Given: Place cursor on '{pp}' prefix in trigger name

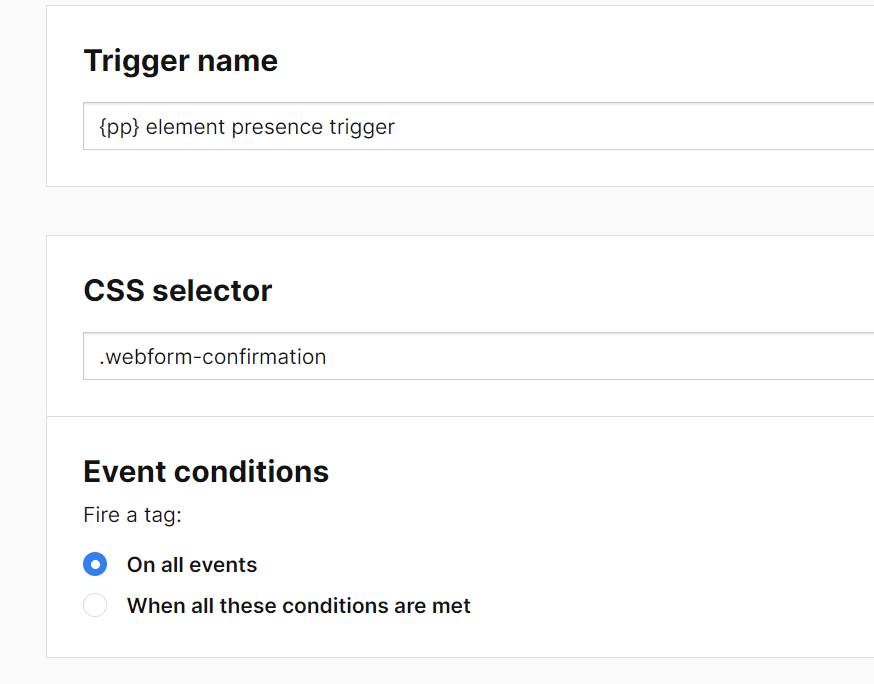Looking at the screenshot, I should point(119,127).
